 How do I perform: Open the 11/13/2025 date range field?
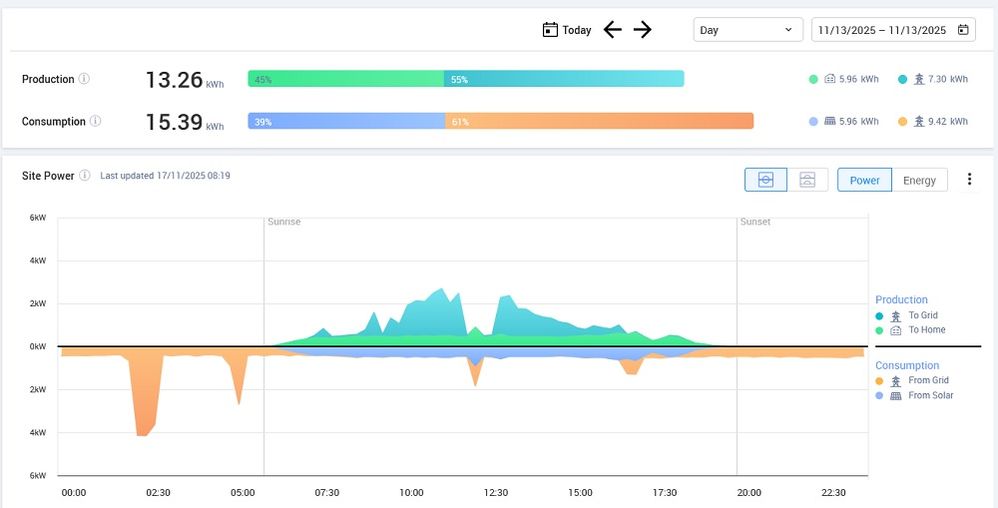coord(882,30)
